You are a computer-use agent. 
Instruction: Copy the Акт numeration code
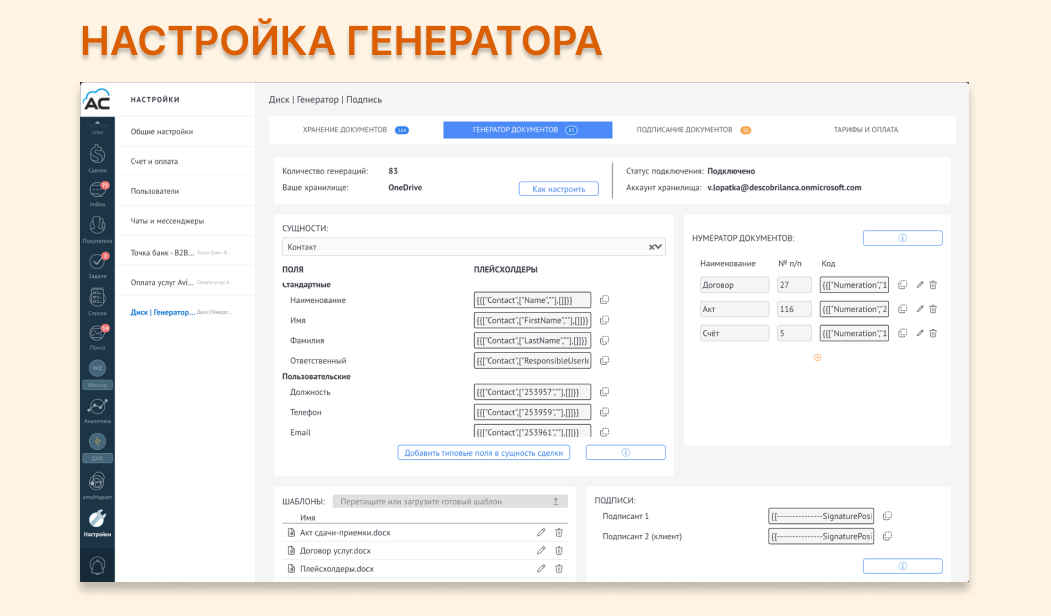pyautogui.click(x=902, y=309)
